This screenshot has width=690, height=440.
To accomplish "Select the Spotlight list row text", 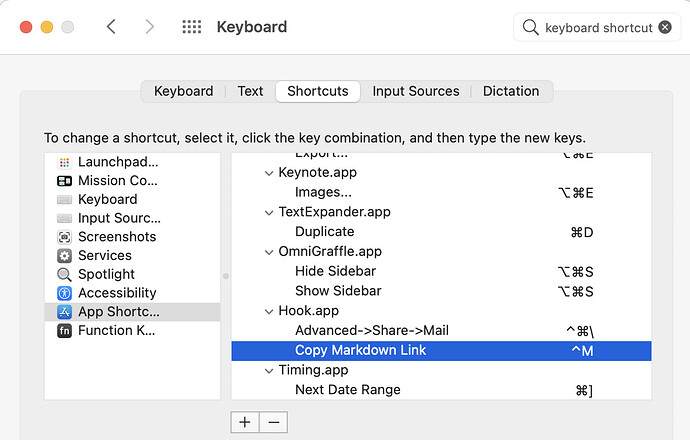I will pos(106,275).
